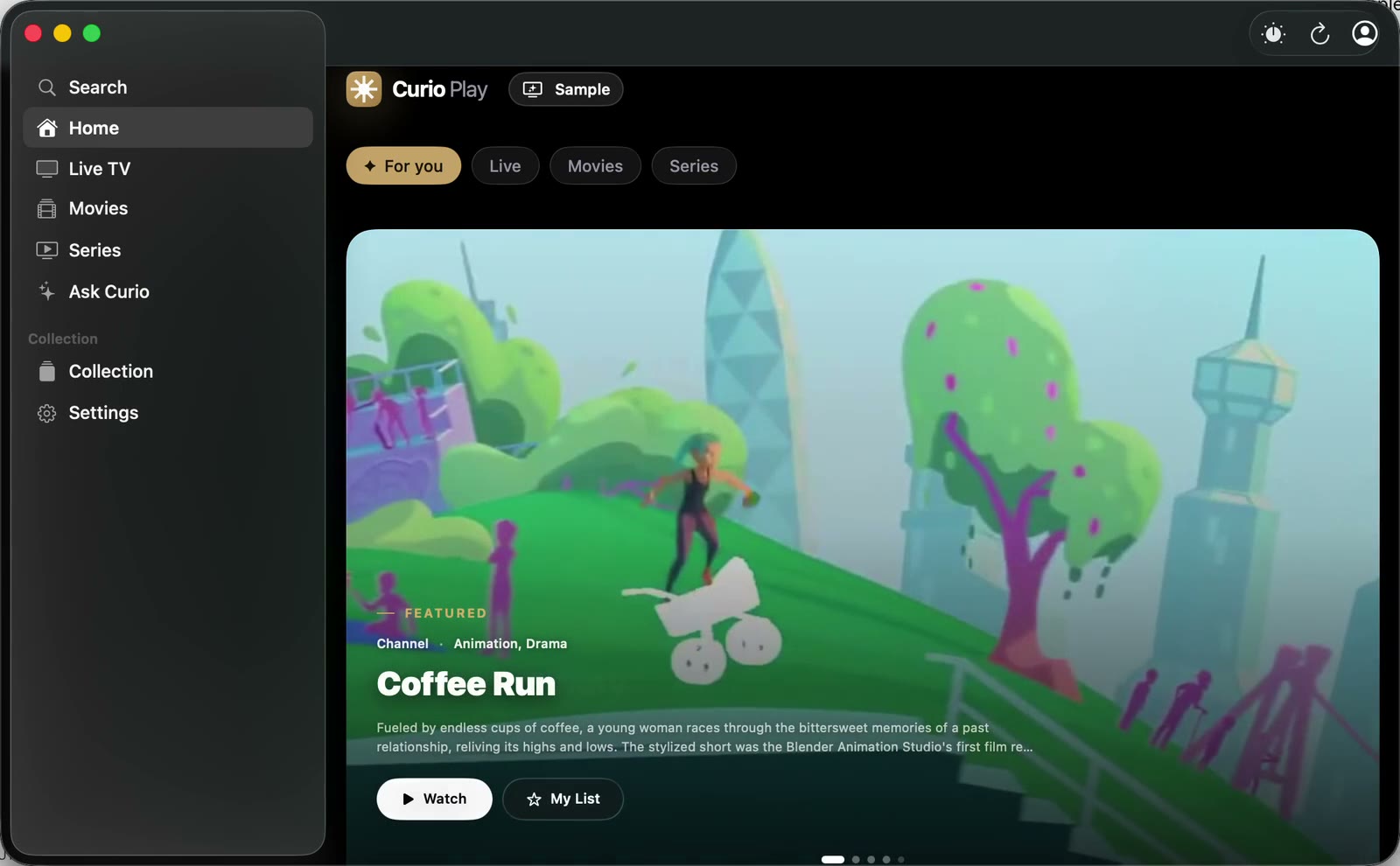This screenshot has height=866, width=1400.
Task: Open the Home sidebar item
Action: [x=168, y=128]
